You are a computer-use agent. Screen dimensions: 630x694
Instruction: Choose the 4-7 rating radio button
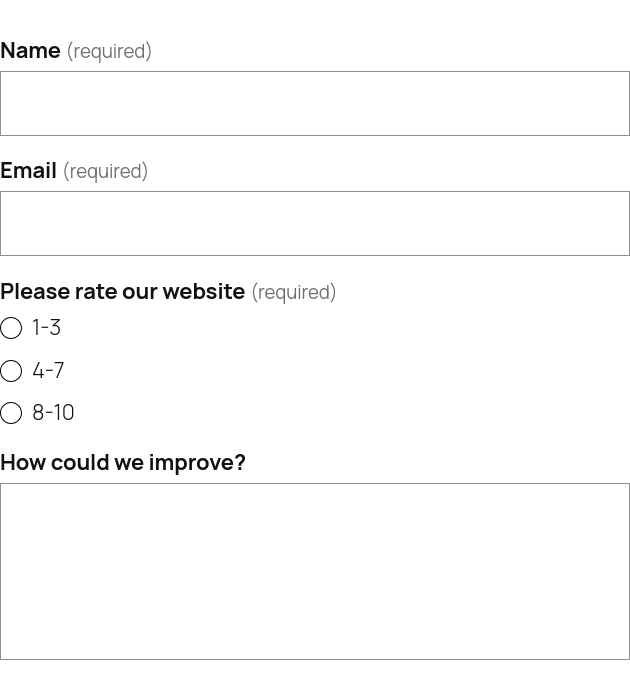(x=11, y=371)
